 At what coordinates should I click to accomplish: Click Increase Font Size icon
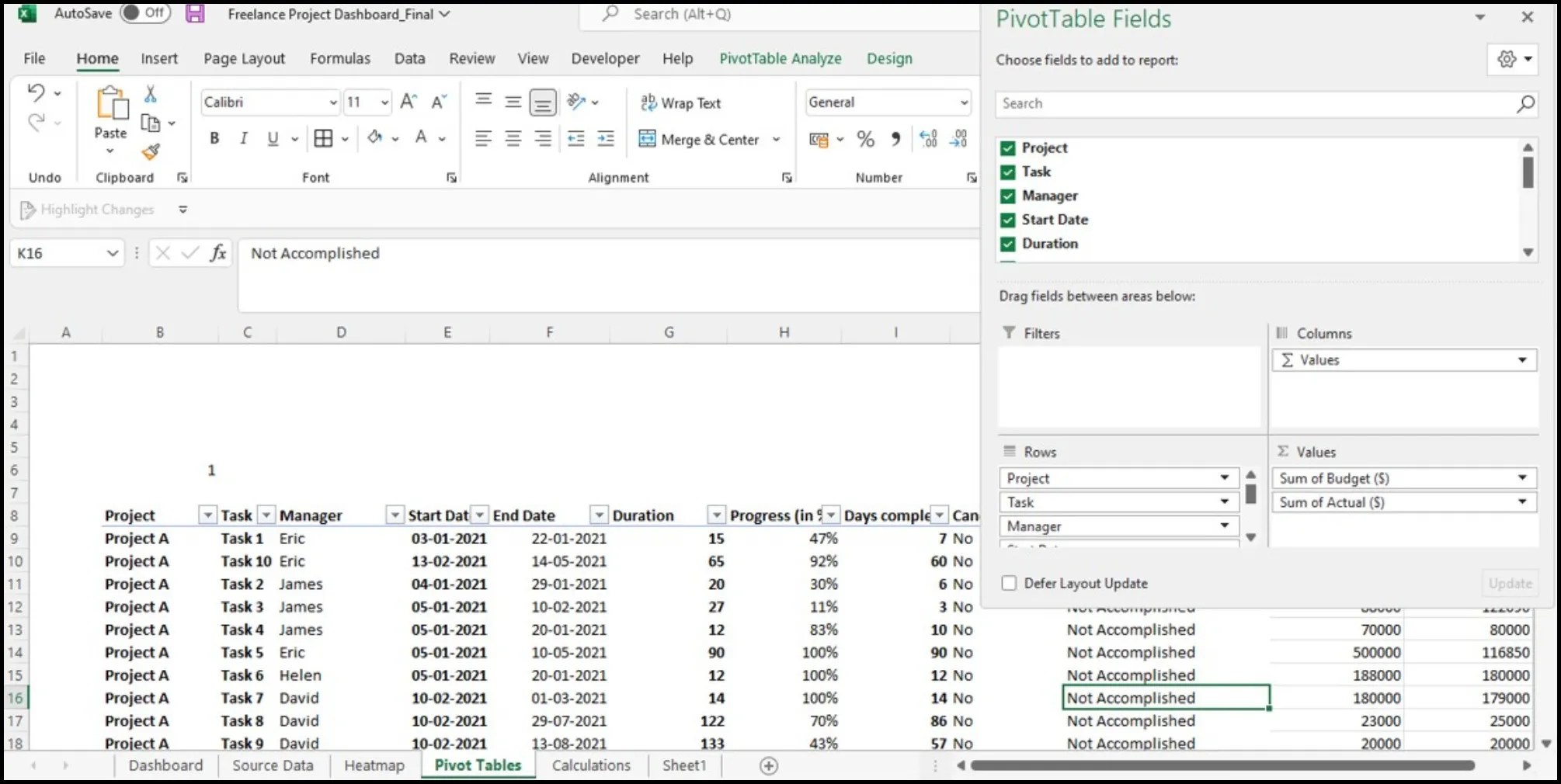tap(409, 102)
